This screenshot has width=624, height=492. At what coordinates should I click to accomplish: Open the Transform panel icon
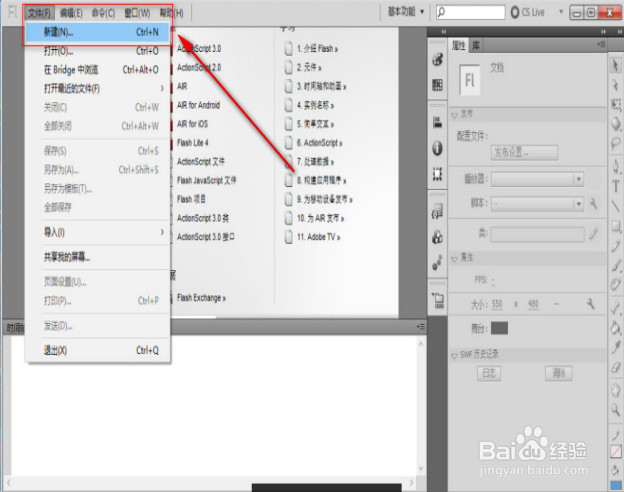437,174
